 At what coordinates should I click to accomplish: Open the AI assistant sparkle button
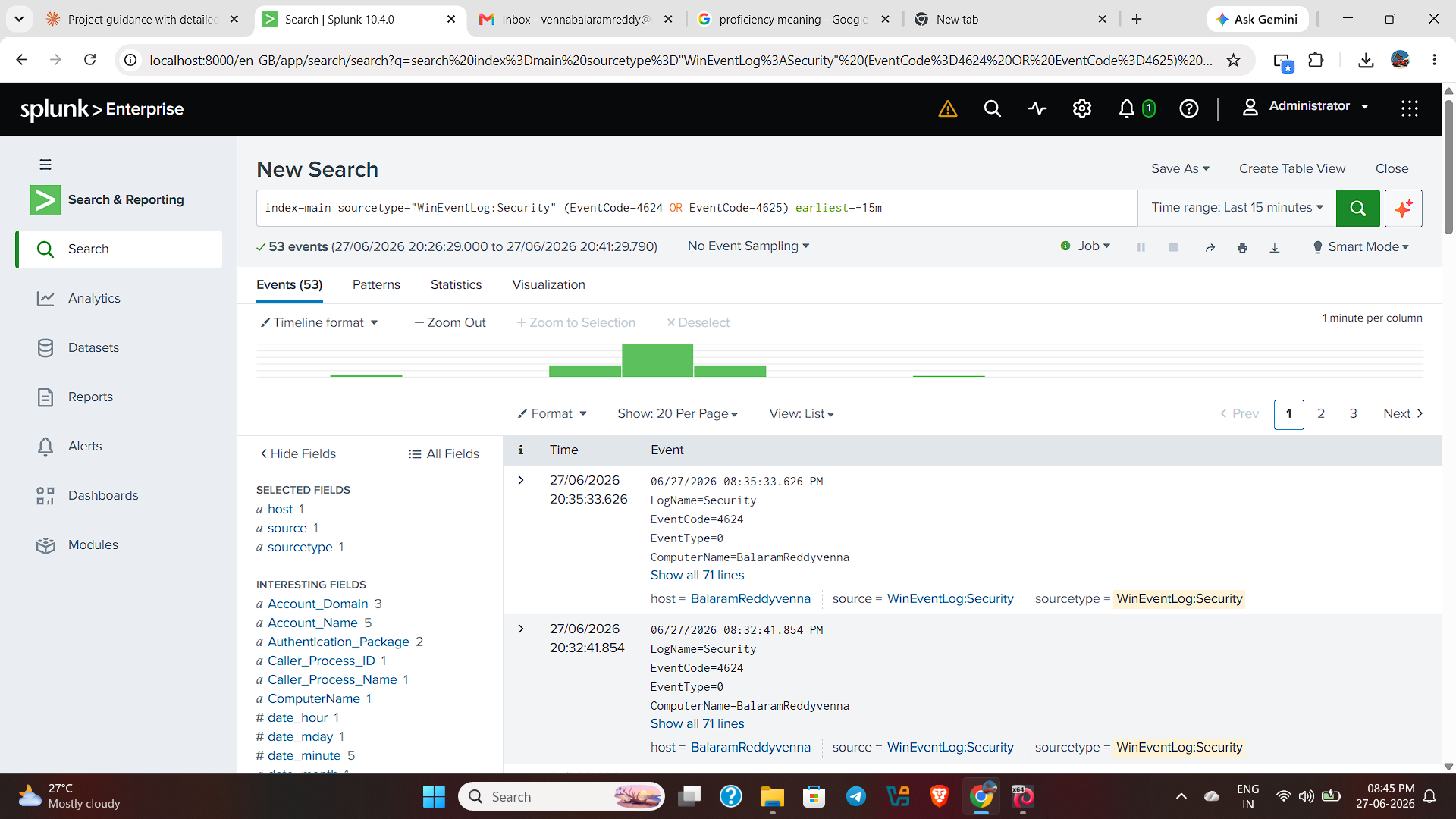point(1404,208)
